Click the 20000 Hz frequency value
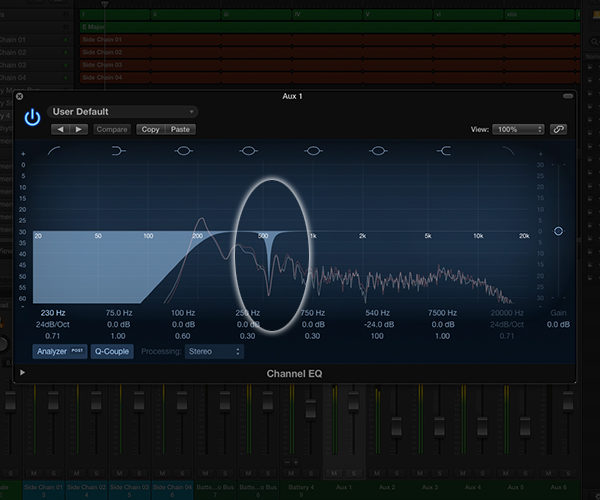The width and height of the screenshot is (600, 500). pyautogui.click(x=507, y=313)
